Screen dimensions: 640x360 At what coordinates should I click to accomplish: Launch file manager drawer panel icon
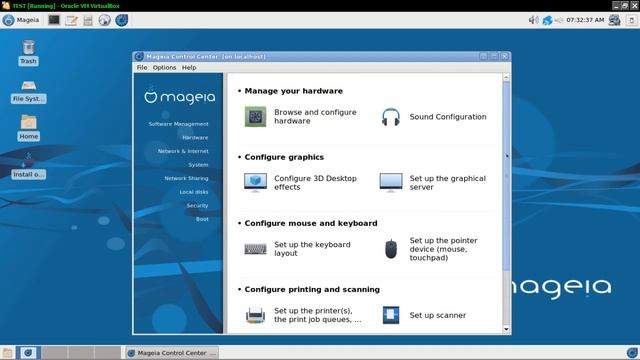(88, 20)
